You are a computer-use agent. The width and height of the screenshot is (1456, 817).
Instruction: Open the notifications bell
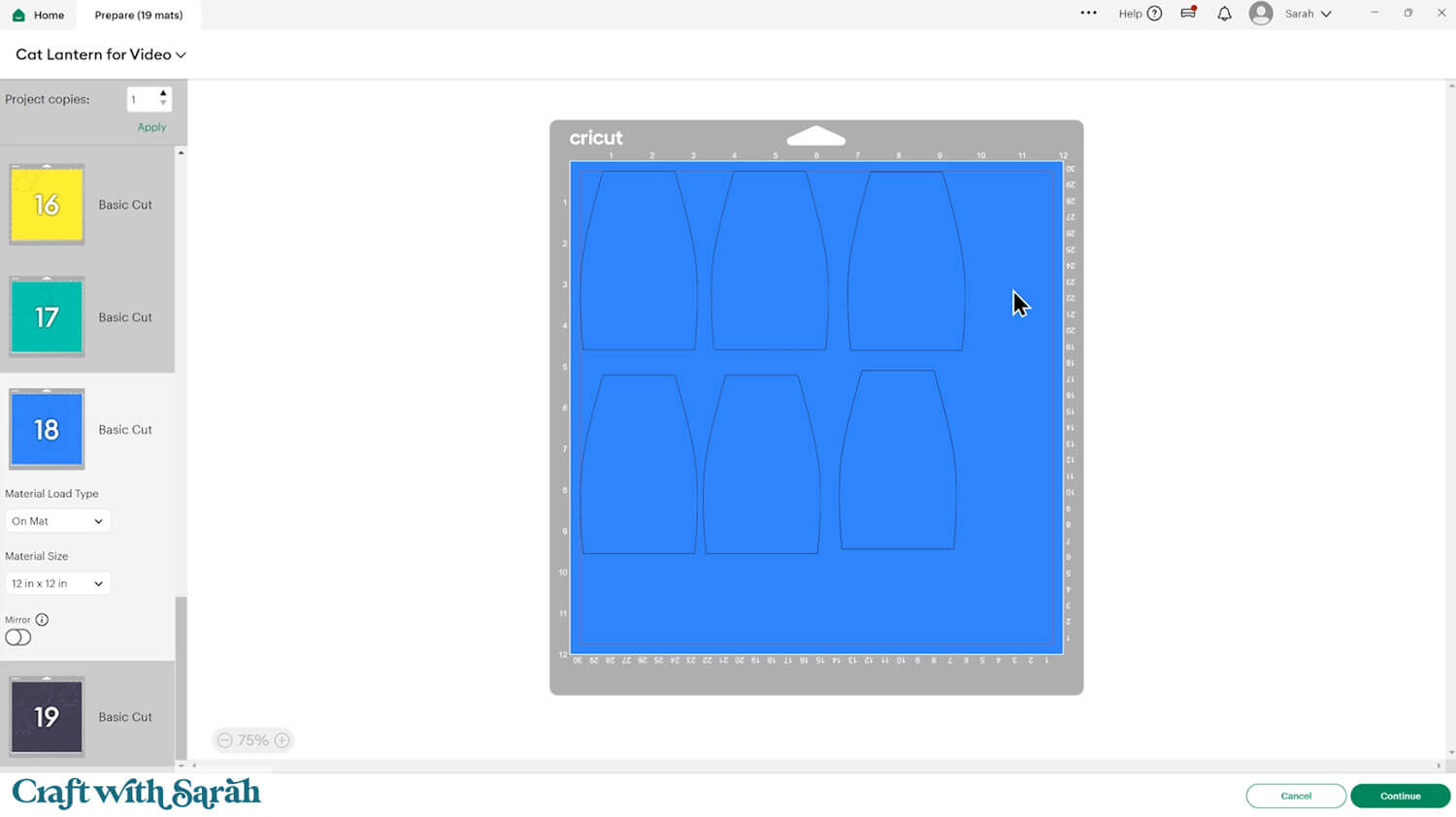pos(1224,14)
